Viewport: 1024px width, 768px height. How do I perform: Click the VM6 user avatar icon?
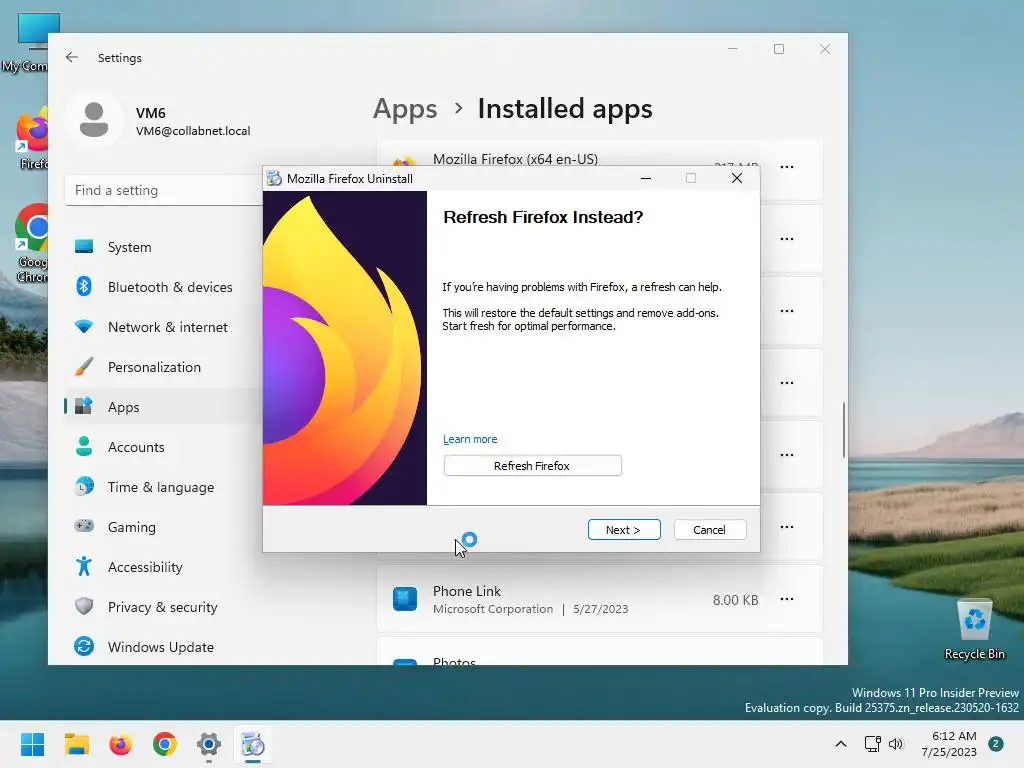pyautogui.click(x=94, y=120)
